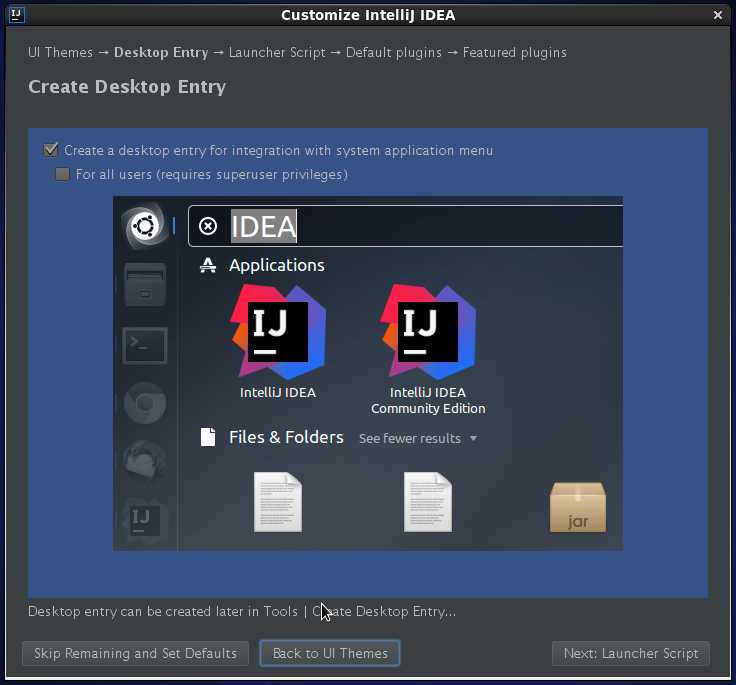The height and width of the screenshot is (685, 736).
Task: Select the Featured plugins breadcrumb step
Action: pyautogui.click(x=515, y=52)
